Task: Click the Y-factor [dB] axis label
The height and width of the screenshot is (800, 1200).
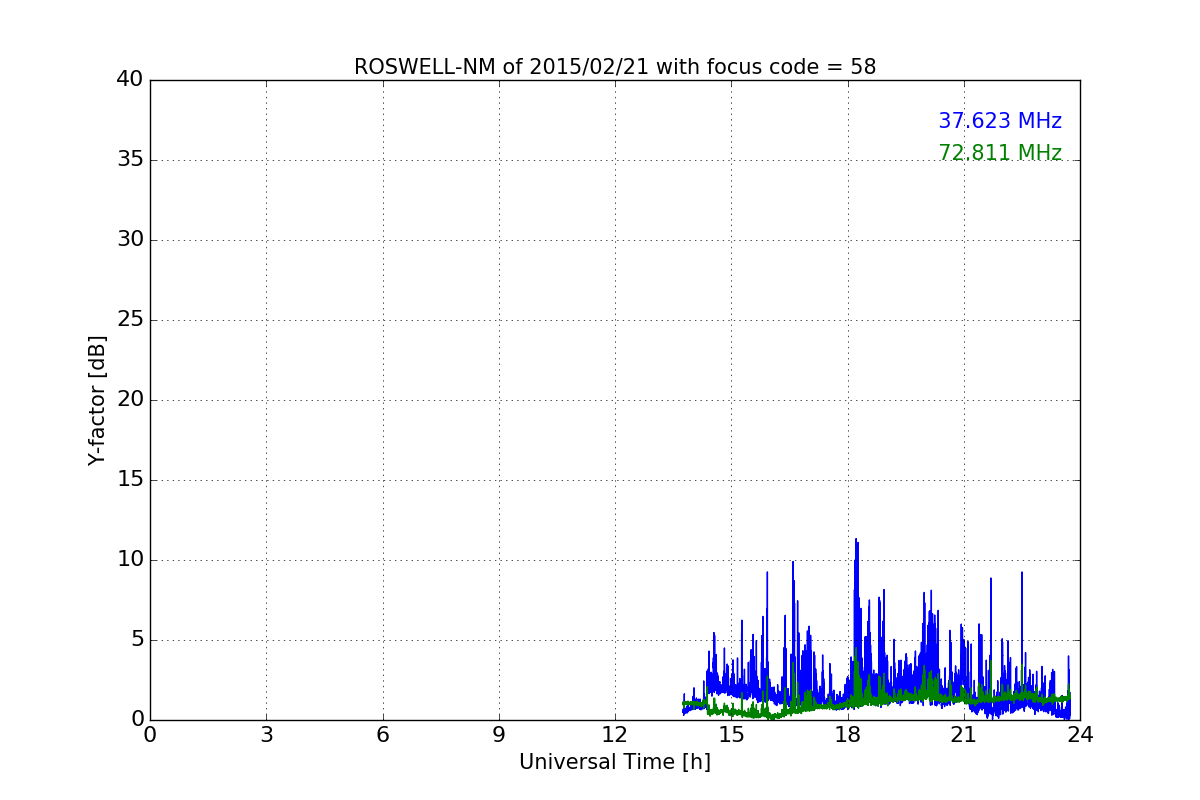Action: coord(97,400)
